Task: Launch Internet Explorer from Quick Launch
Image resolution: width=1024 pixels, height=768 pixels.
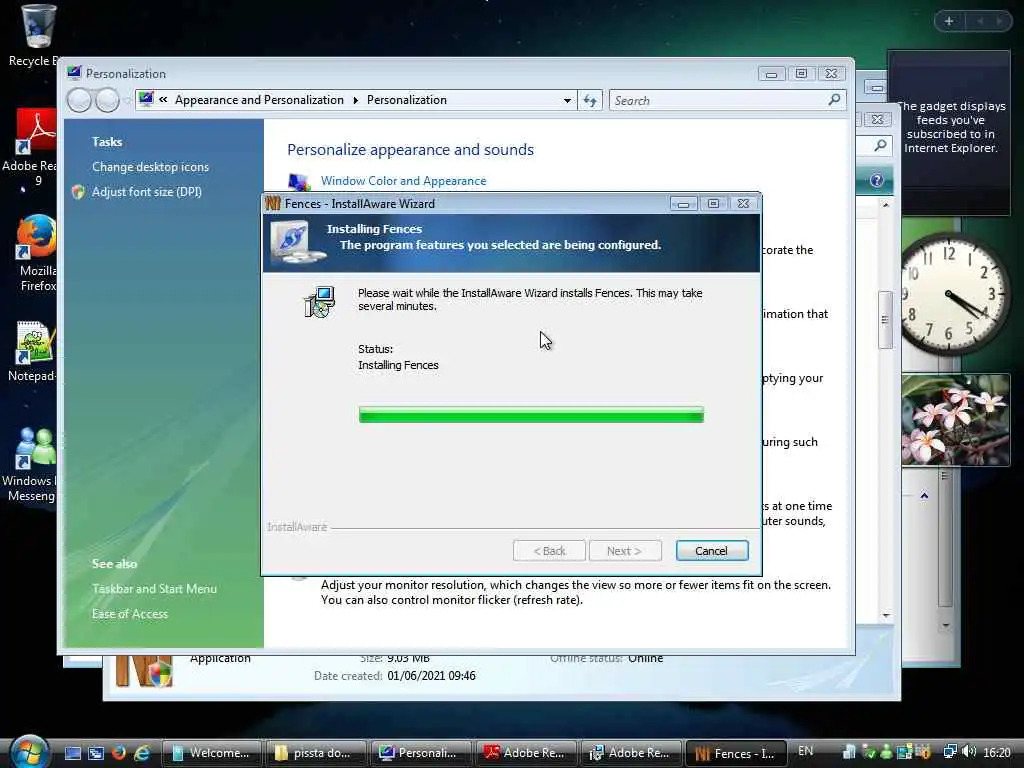Action: (x=142, y=753)
